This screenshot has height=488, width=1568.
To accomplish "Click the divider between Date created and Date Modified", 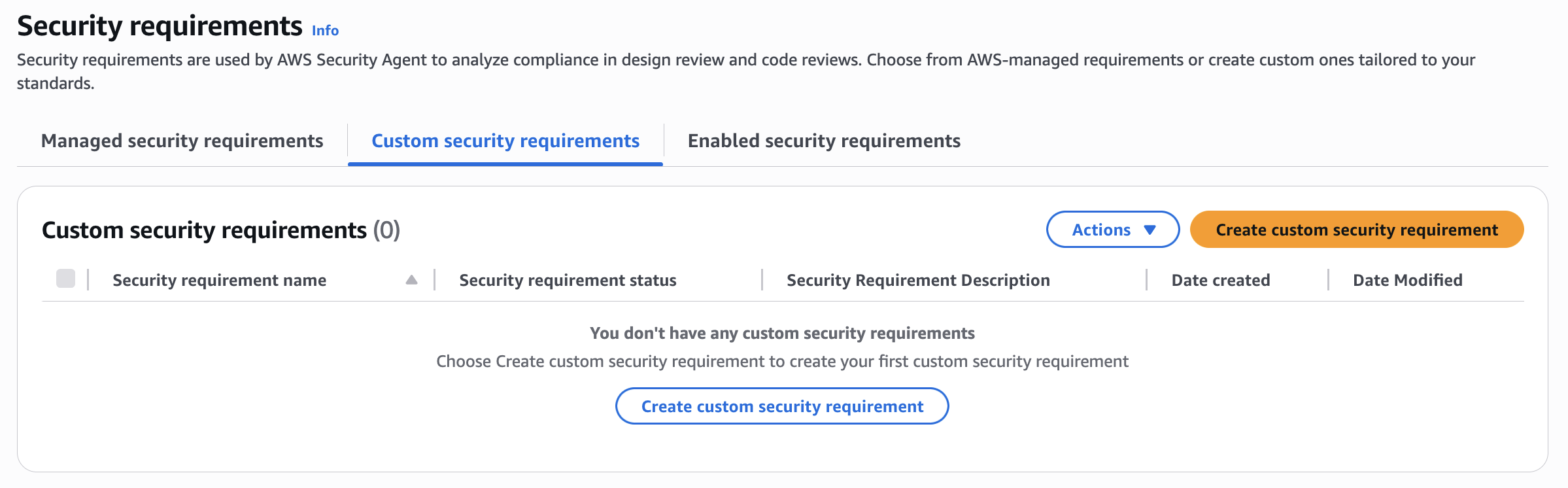I will (x=1329, y=280).
